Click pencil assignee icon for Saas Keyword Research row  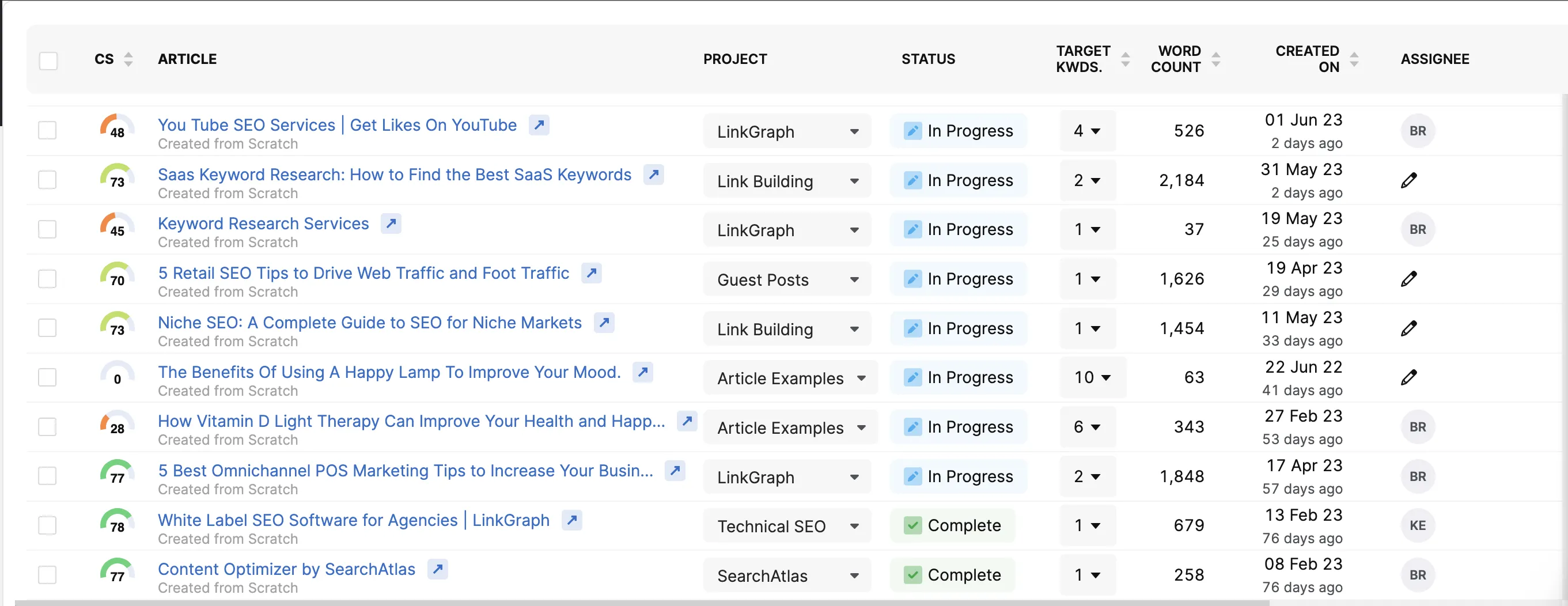1408,180
